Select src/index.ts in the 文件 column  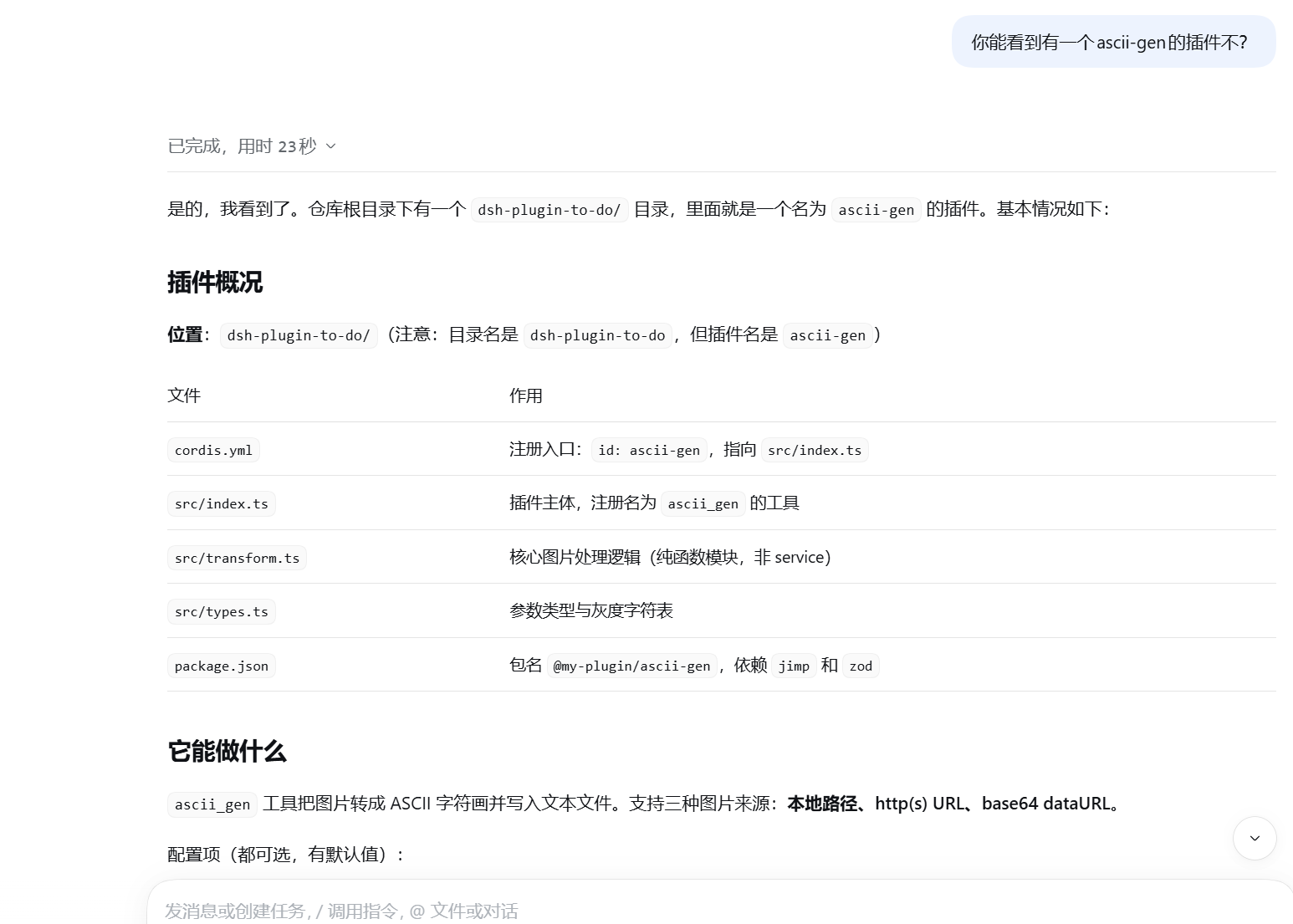222,503
